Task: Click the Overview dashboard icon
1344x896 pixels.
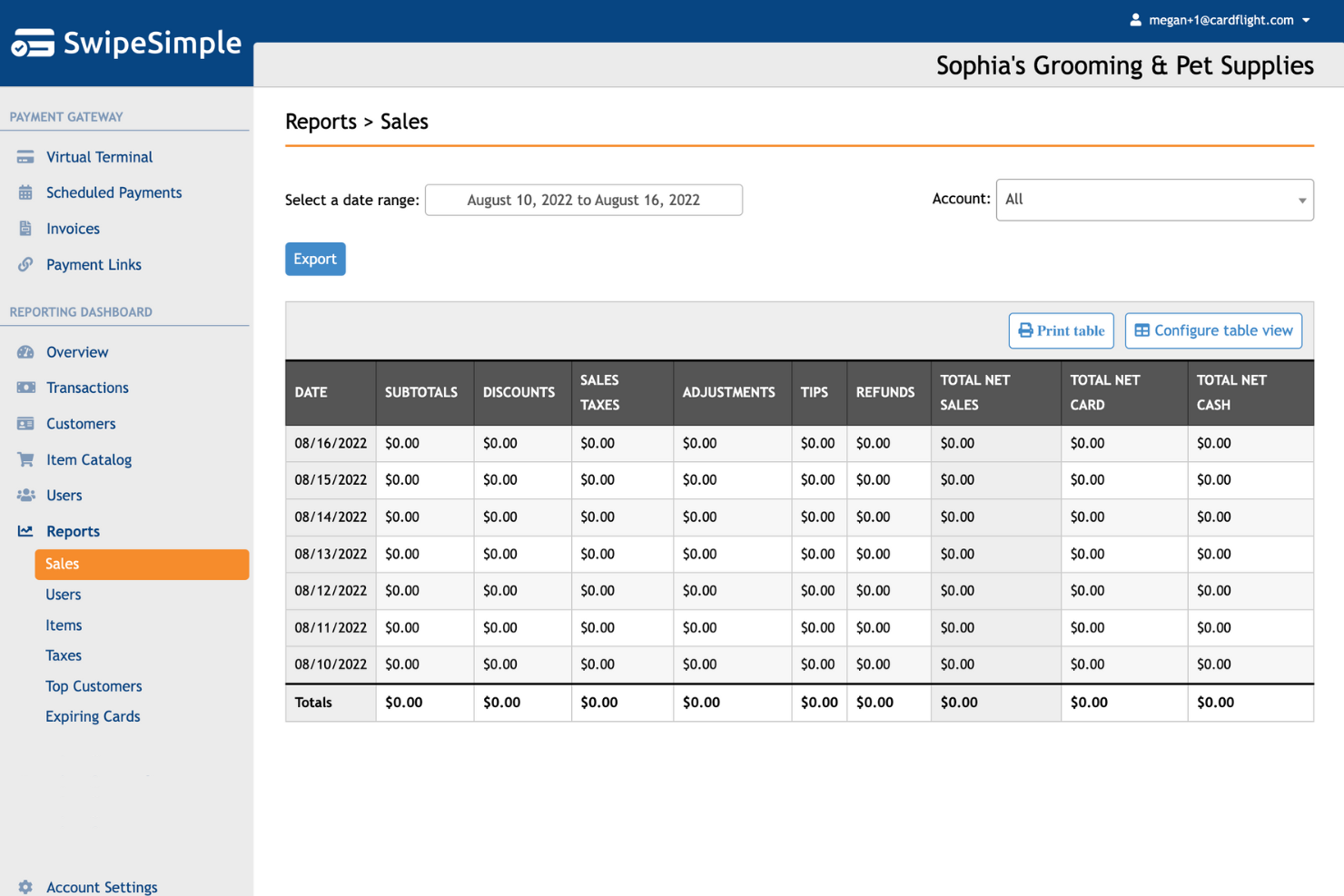Action: click(25, 351)
